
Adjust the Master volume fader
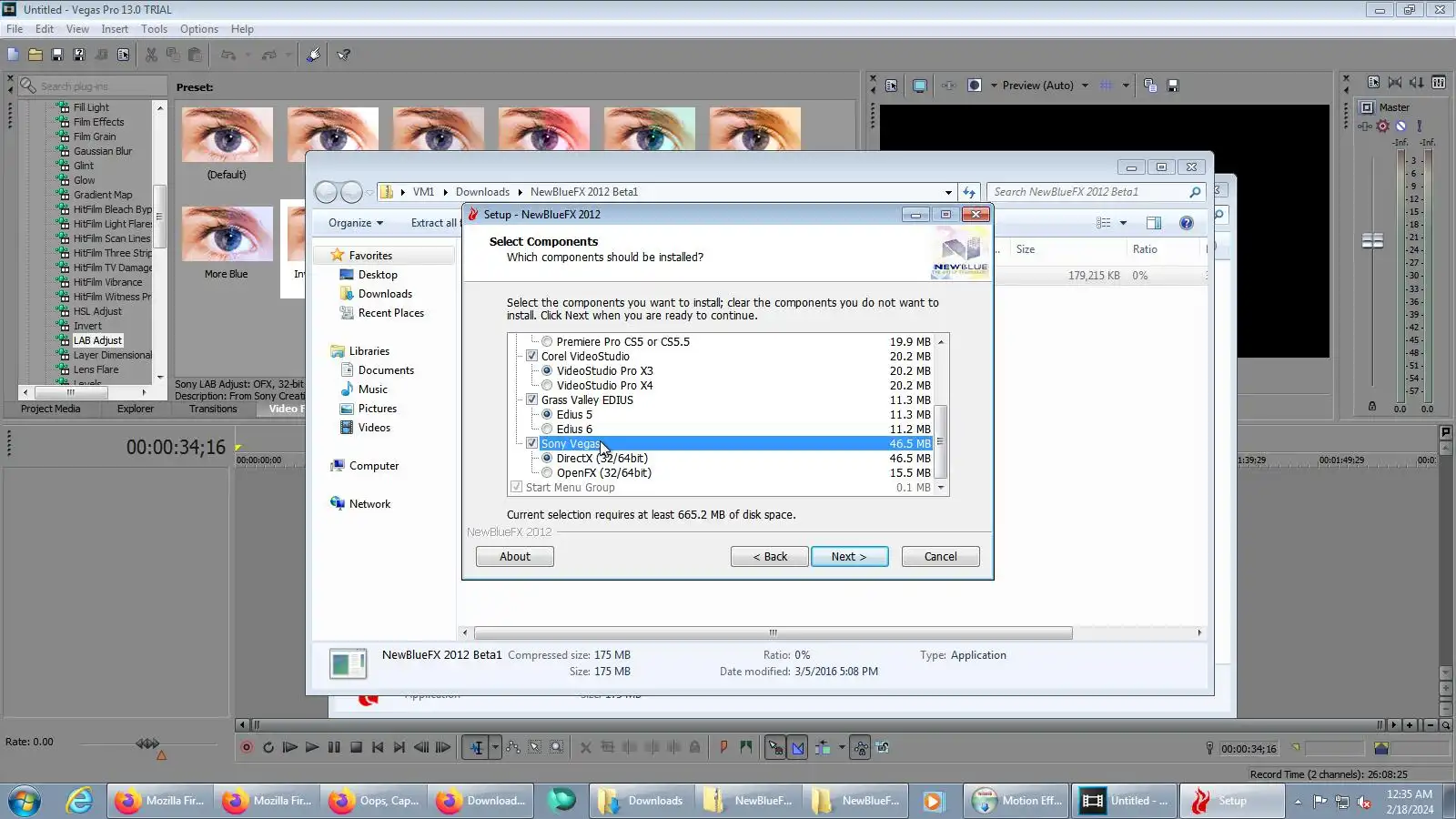(x=1372, y=241)
